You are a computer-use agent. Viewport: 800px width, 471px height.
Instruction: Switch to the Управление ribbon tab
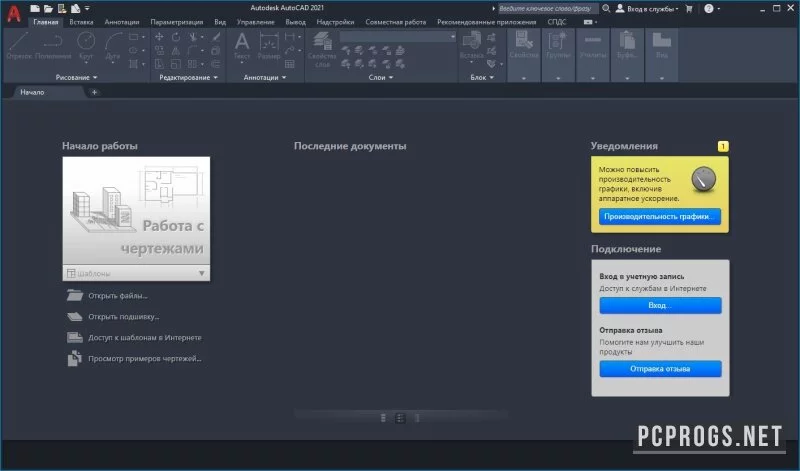coord(256,22)
